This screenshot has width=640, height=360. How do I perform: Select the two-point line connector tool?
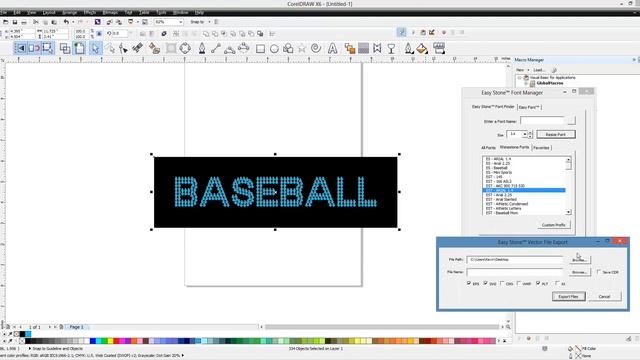pyautogui.click(x=216, y=49)
